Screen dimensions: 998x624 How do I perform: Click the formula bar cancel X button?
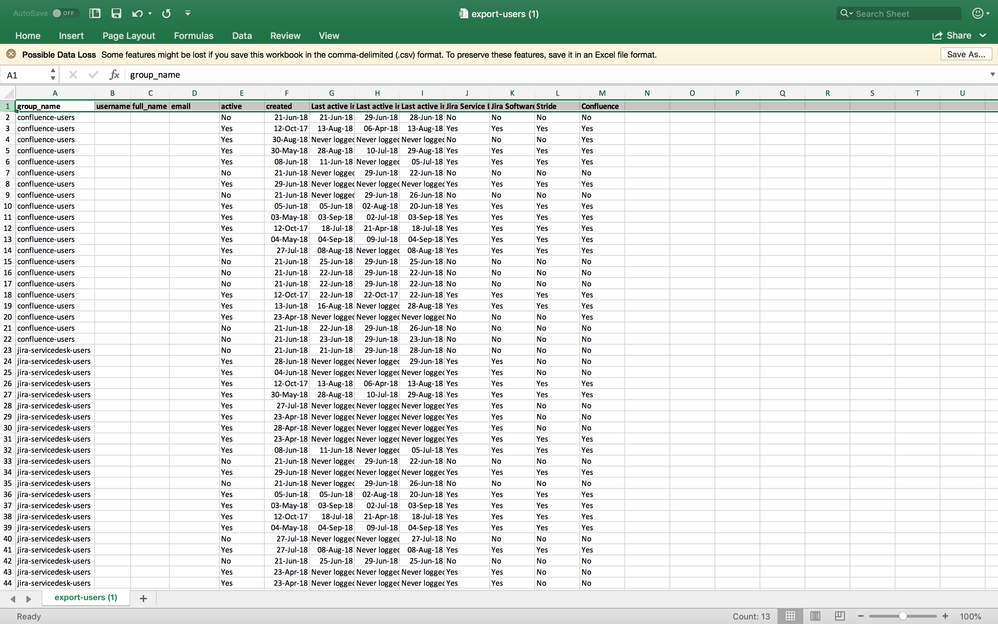pos(72,74)
